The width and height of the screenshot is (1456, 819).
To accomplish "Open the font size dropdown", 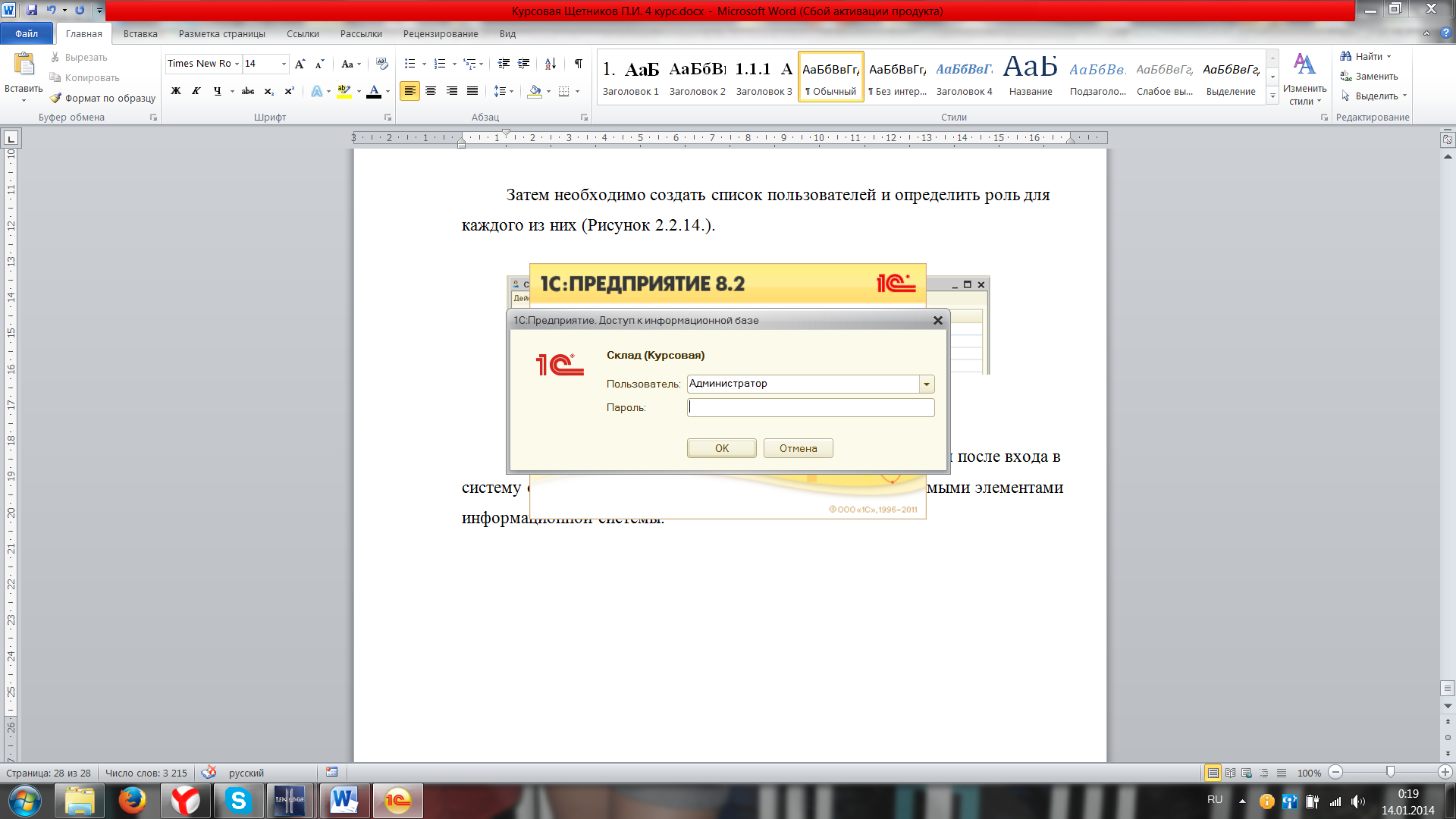I will 284,64.
